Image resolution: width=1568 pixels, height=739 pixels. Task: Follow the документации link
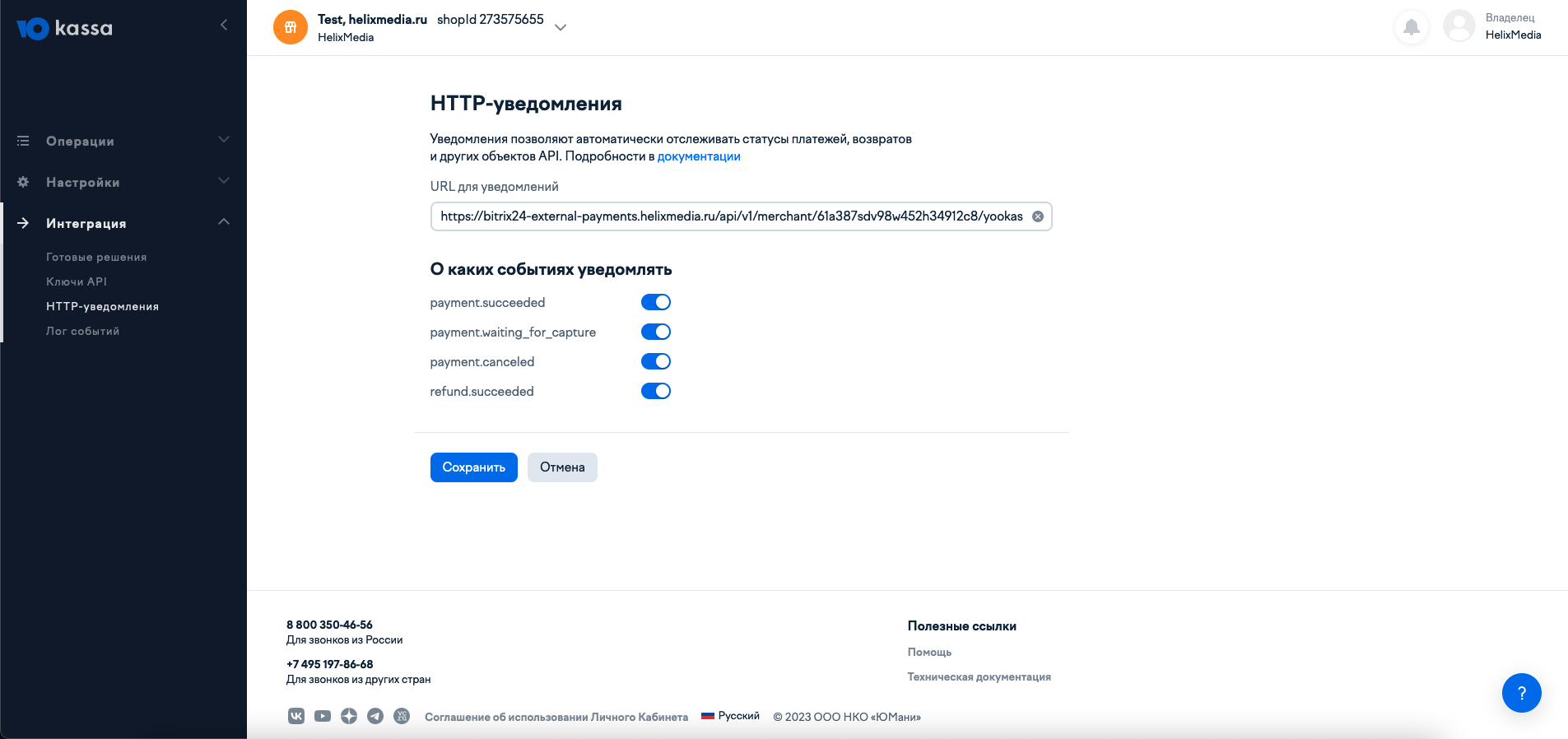[x=699, y=156]
